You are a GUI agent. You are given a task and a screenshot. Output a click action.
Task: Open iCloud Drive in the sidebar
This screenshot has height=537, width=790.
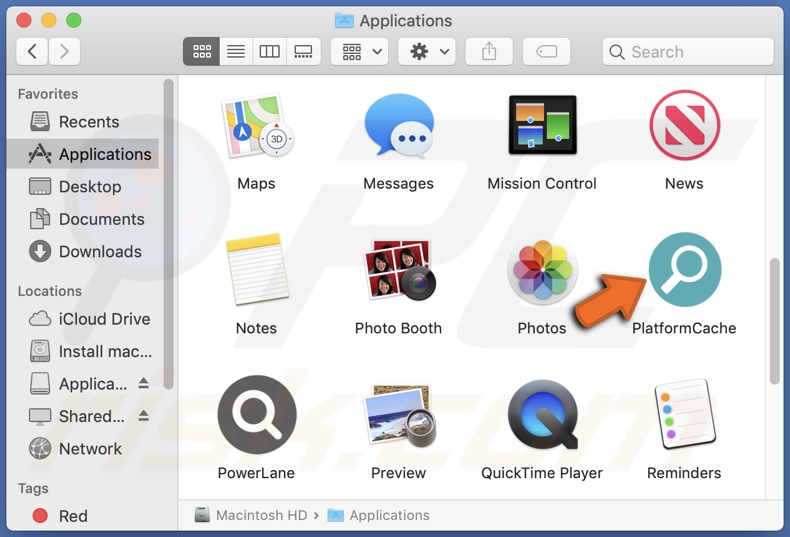pos(83,319)
